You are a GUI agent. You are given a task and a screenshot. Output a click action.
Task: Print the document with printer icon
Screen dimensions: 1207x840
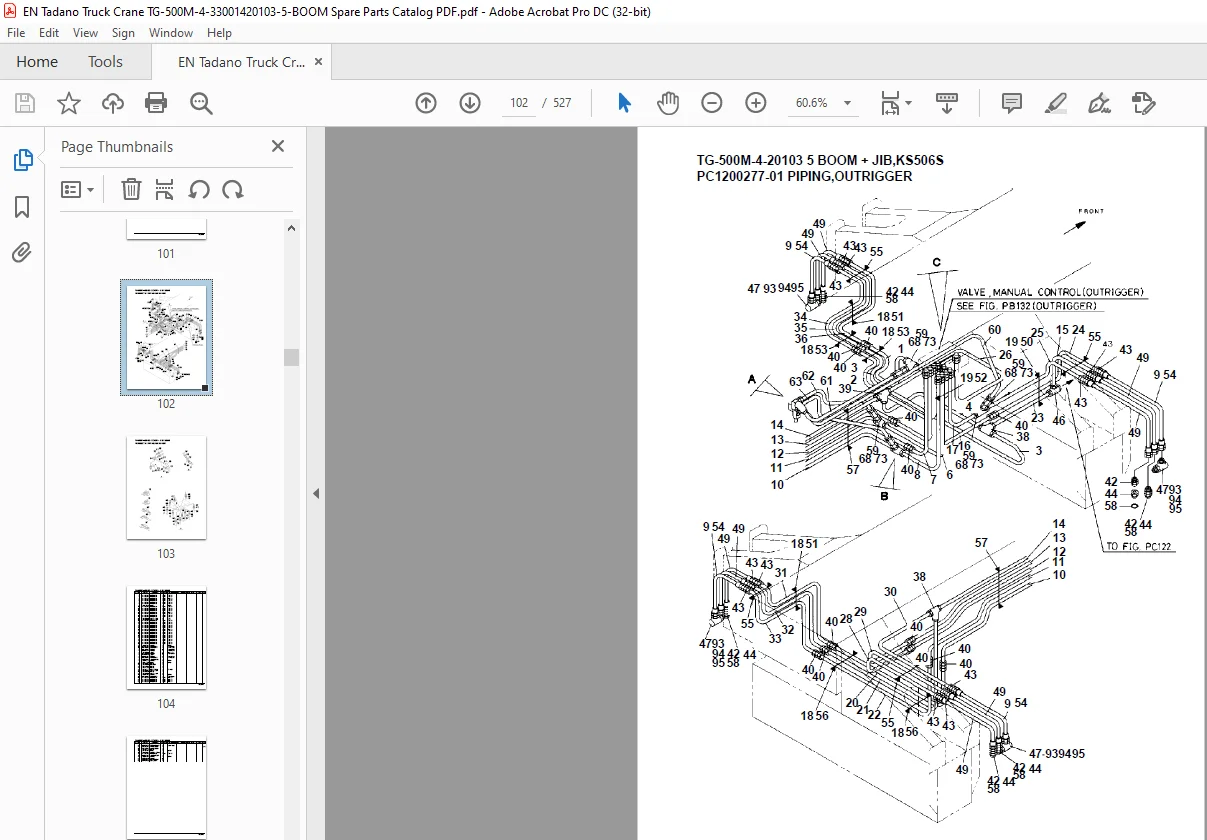156,103
